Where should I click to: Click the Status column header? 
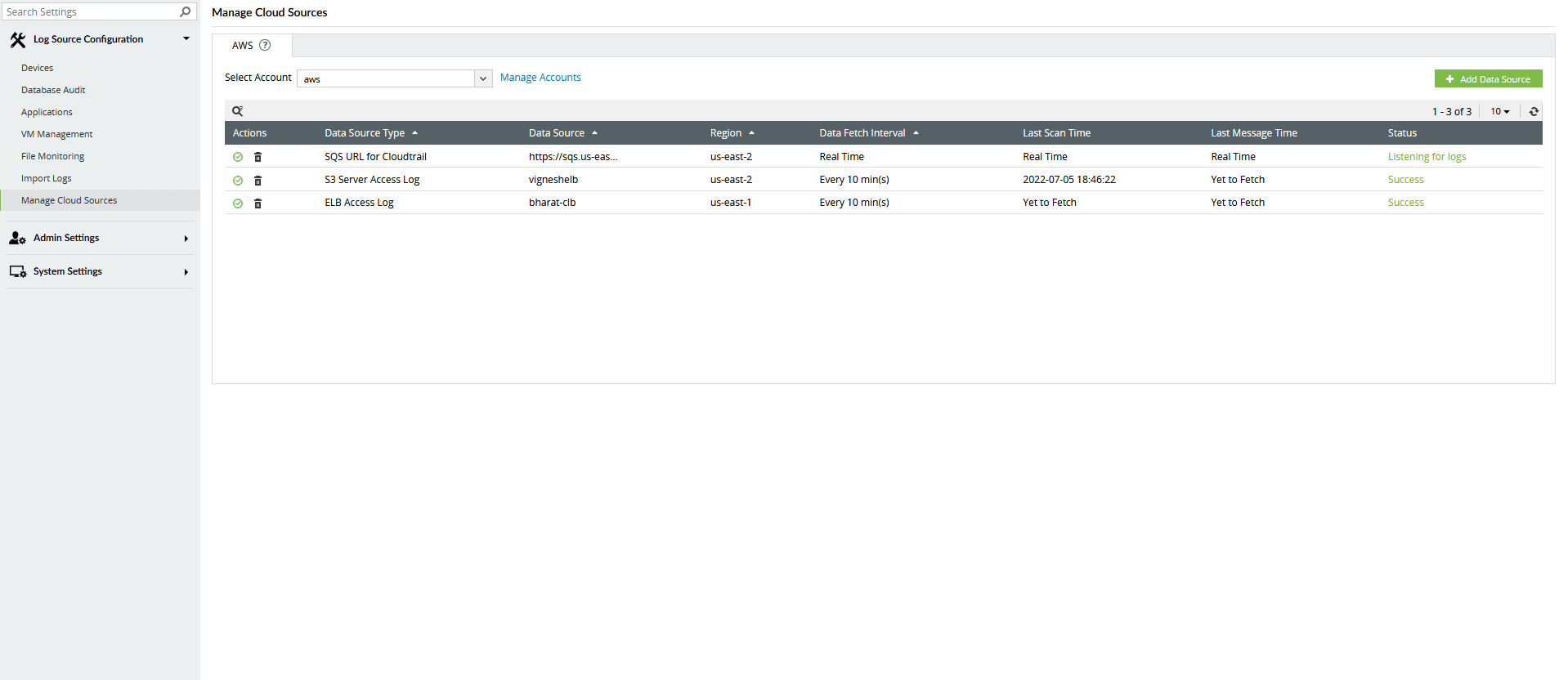(1402, 133)
